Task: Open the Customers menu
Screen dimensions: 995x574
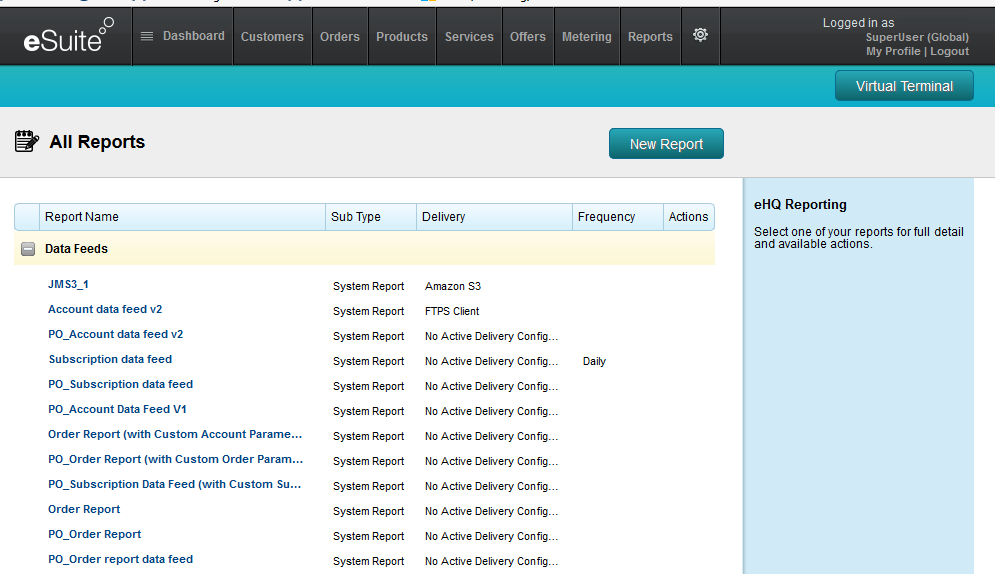Action: 272,37
